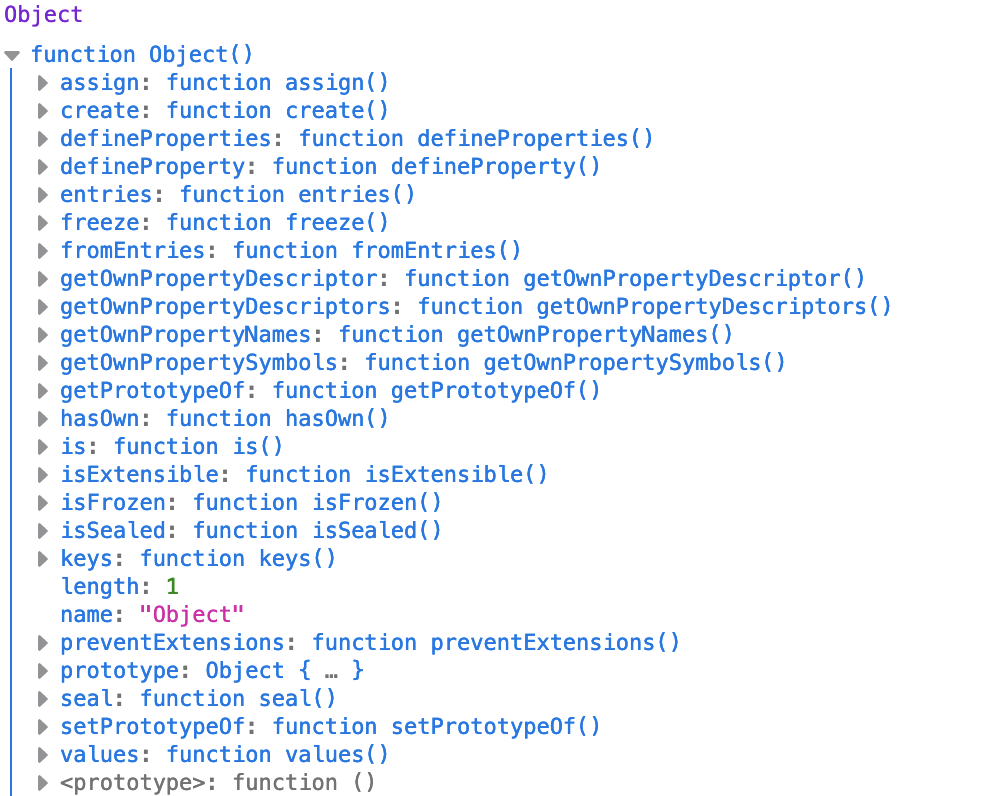Expand the prototype: Object { … } node

[43, 671]
